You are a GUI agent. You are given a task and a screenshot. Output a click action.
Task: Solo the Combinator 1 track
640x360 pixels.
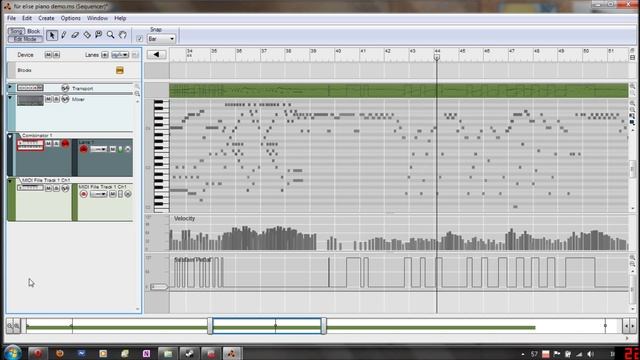click(x=56, y=144)
